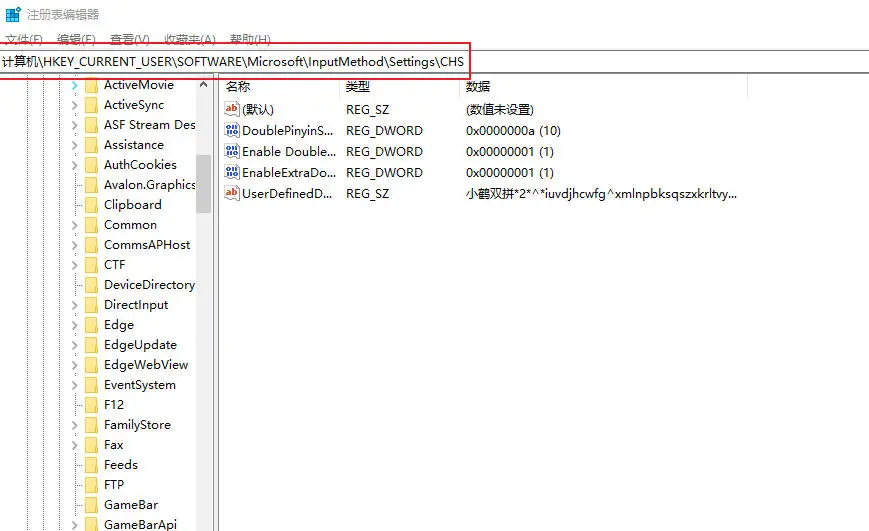Click the Enable Double... DWORD icon
Screen dimensions: 869x531
(232, 151)
